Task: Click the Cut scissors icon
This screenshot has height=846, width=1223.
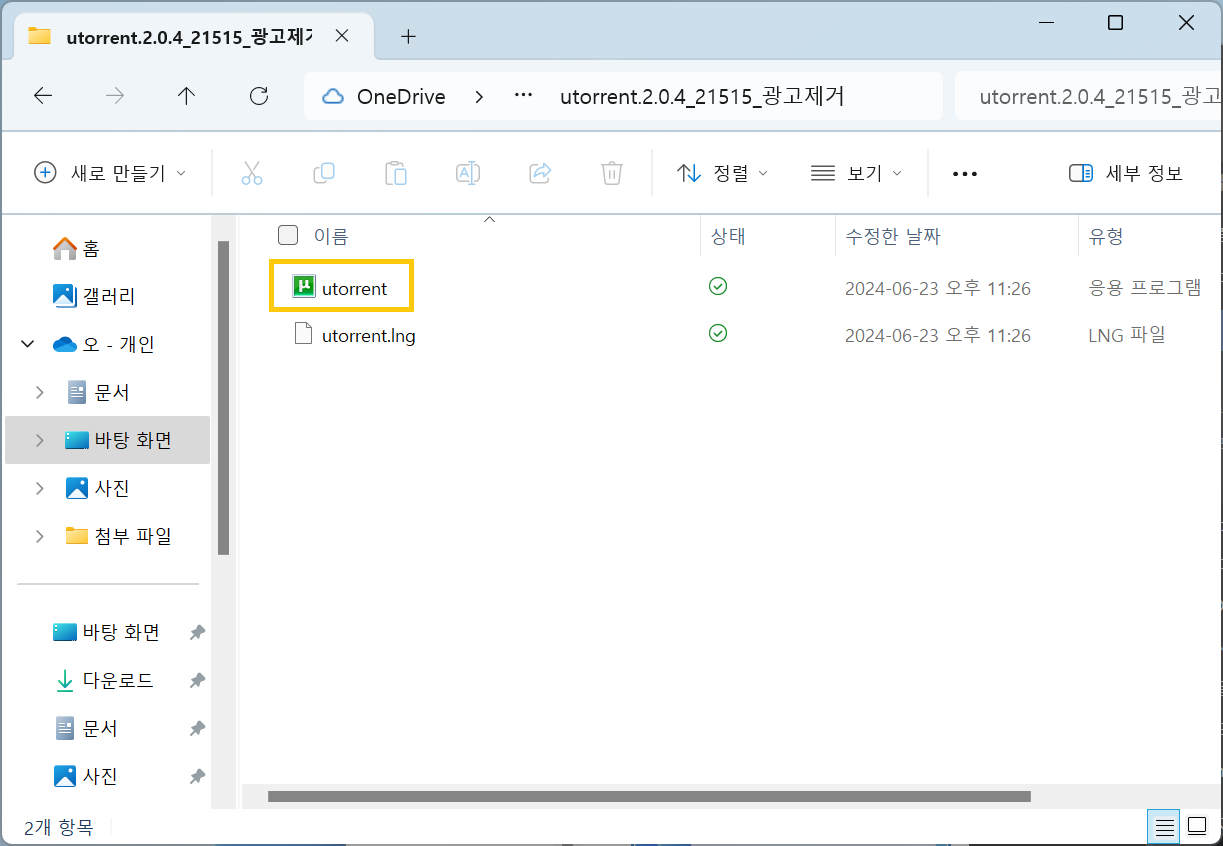Action: click(x=252, y=173)
